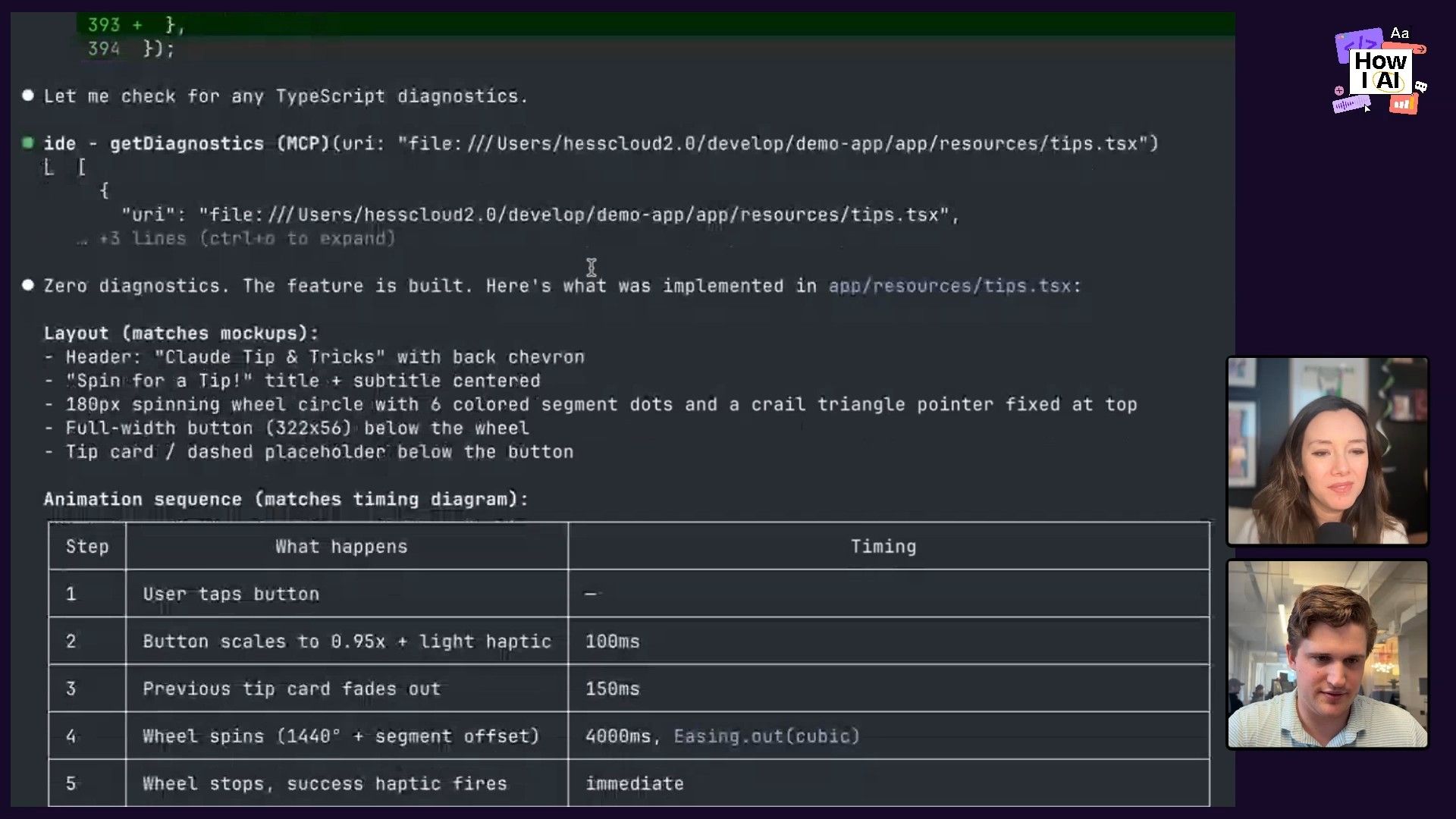Select the woman's webcam thumbnail

pyautogui.click(x=1327, y=451)
